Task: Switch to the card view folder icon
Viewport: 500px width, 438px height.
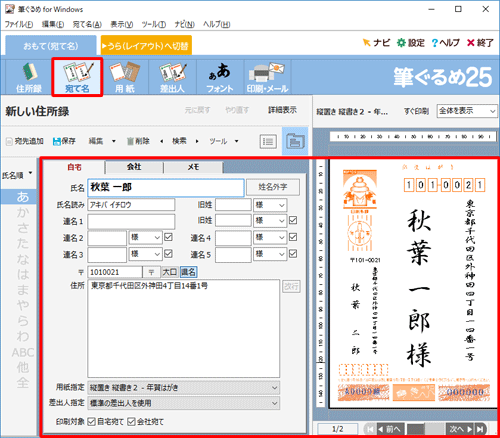Action: click(x=295, y=141)
